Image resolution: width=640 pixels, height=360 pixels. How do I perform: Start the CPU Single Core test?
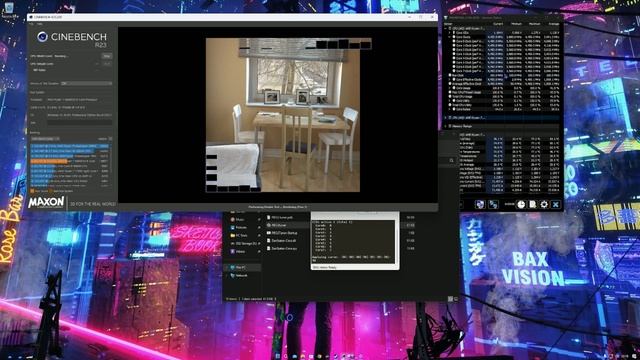point(107,64)
